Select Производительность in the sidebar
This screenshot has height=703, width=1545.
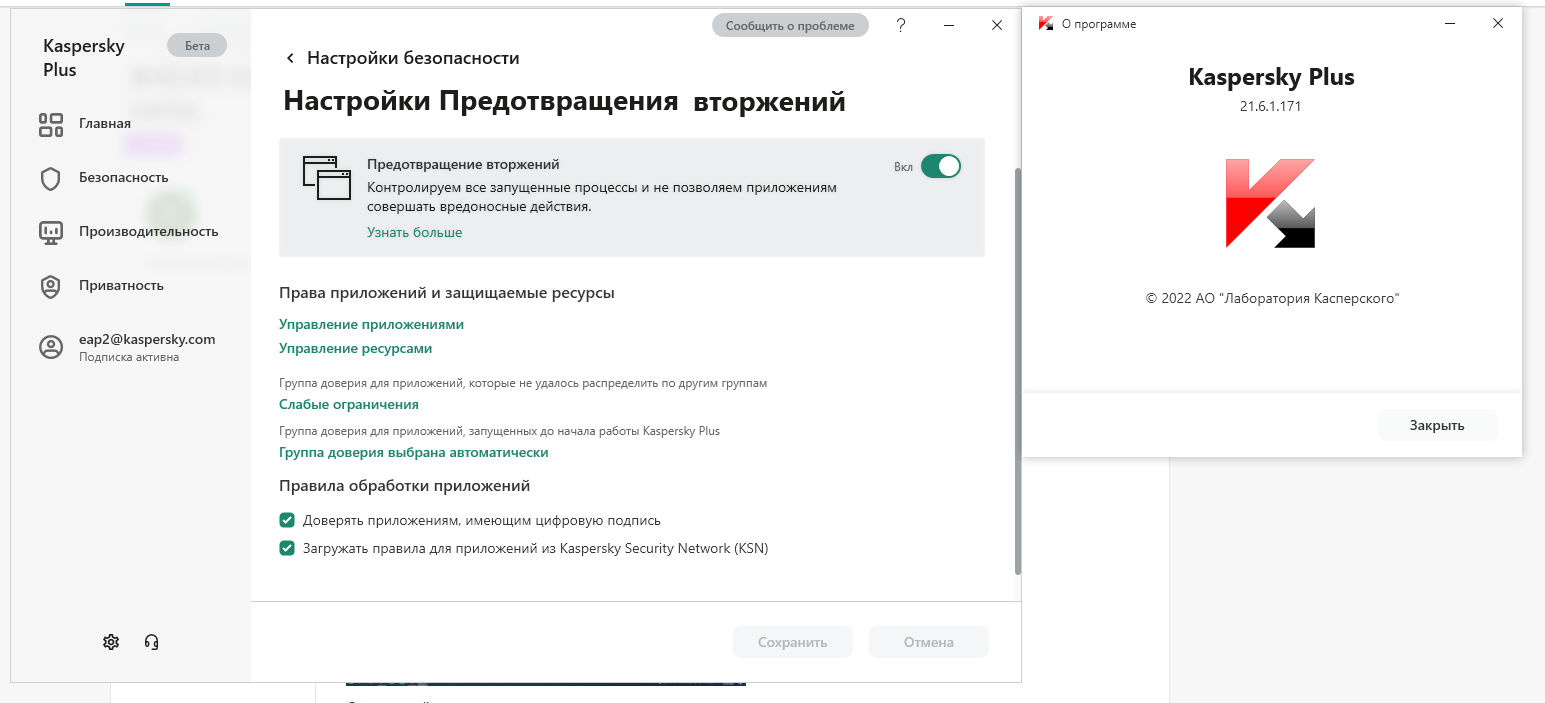[149, 232]
